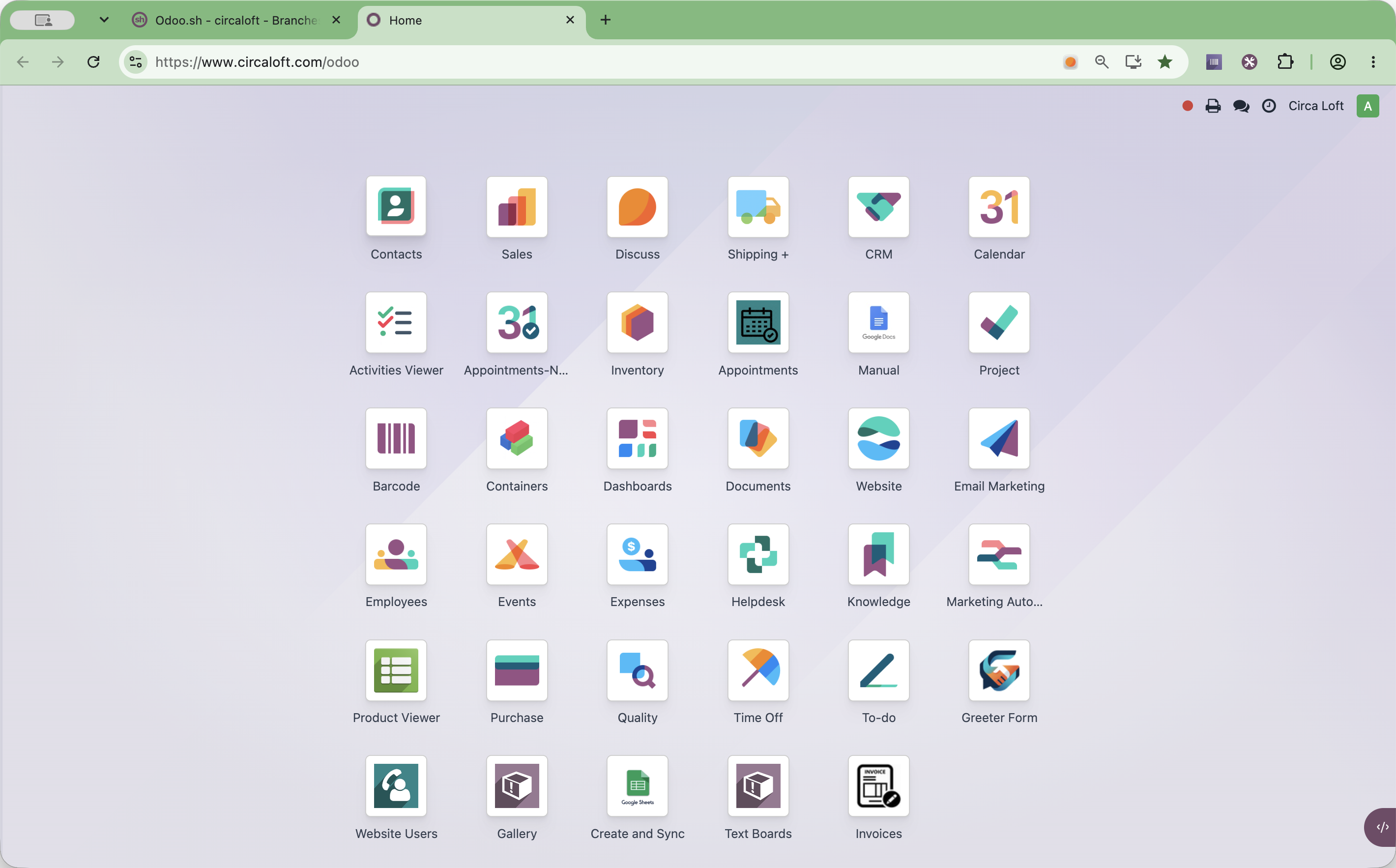Launch the Inventory app
1396x868 pixels.
click(x=637, y=322)
